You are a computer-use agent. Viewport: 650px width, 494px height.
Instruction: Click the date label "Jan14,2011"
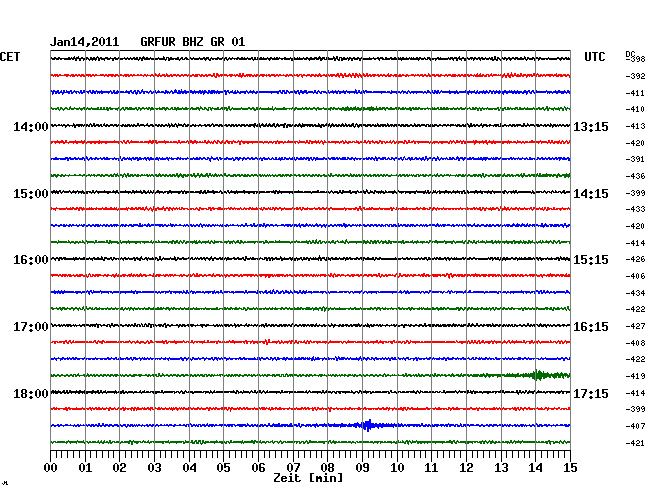point(85,42)
